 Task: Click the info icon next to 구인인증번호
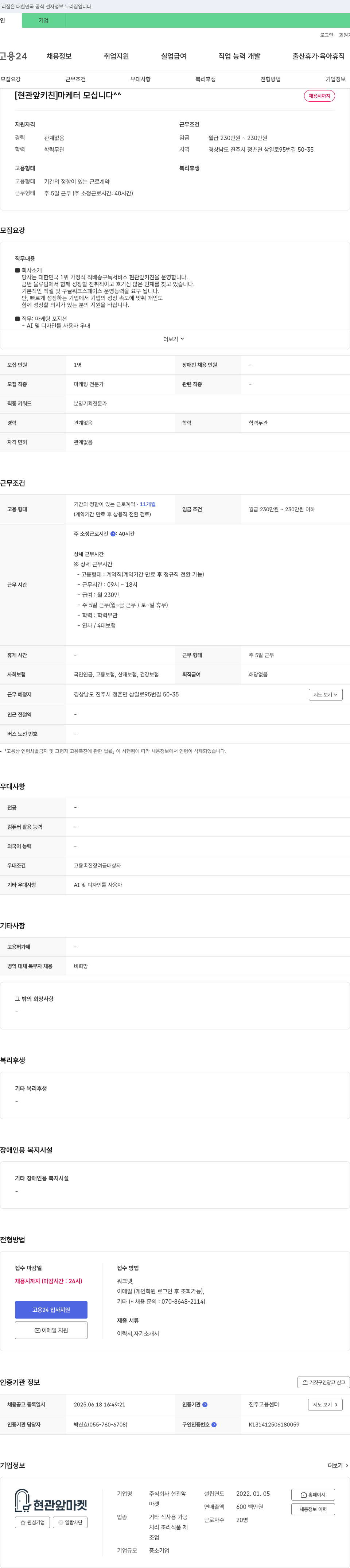(214, 1424)
